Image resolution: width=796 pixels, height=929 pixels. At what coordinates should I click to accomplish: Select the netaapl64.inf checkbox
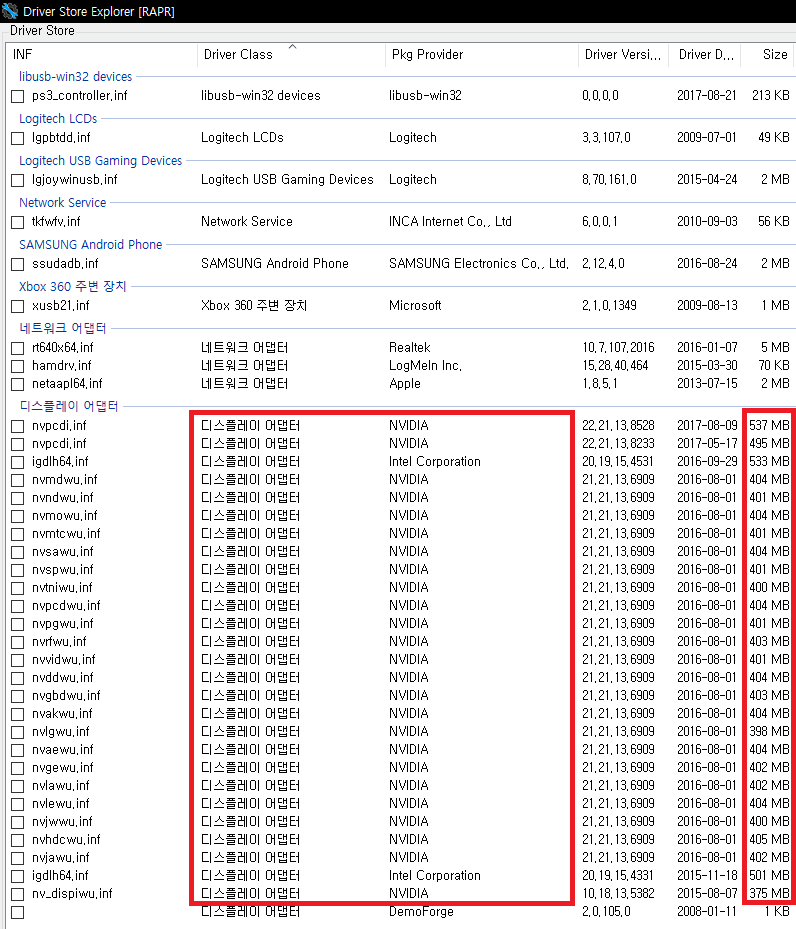tap(18, 385)
